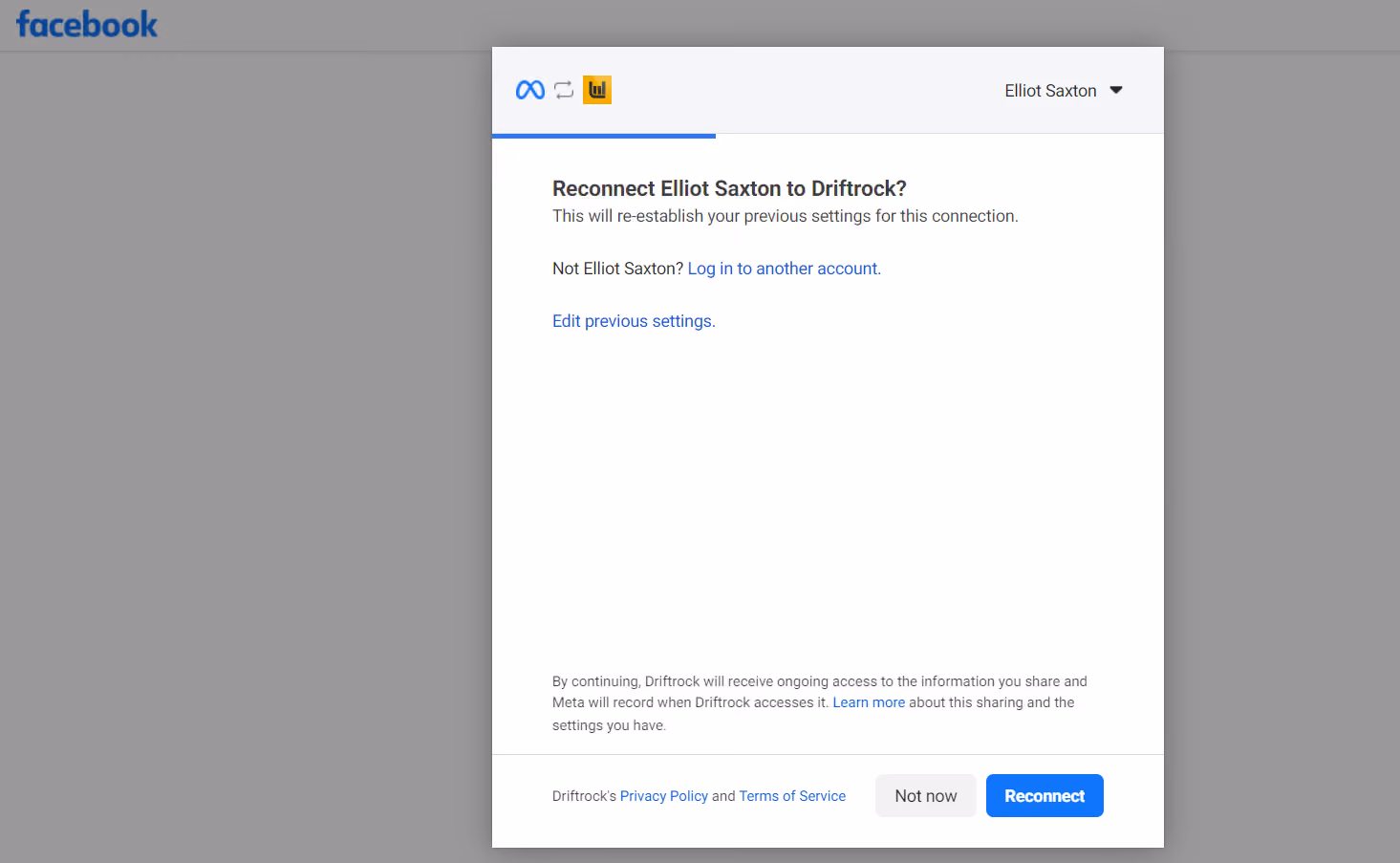Click the Meta infinity logo icon
The image size is (1400, 863).
click(x=530, y=90)
